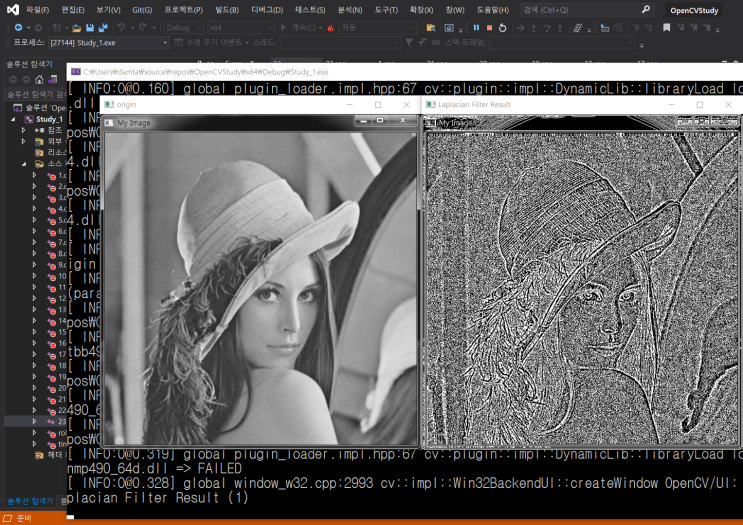The height and width of the screenshot is (525, 743).
Task: Expand the 외부 dependencies node
Action: point(23,141)
